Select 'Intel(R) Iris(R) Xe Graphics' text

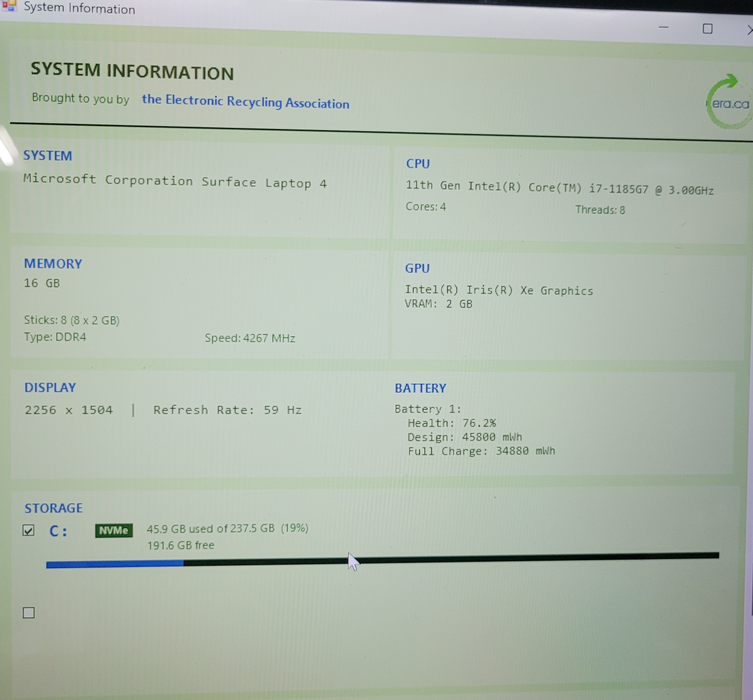(x=499, y=290)
